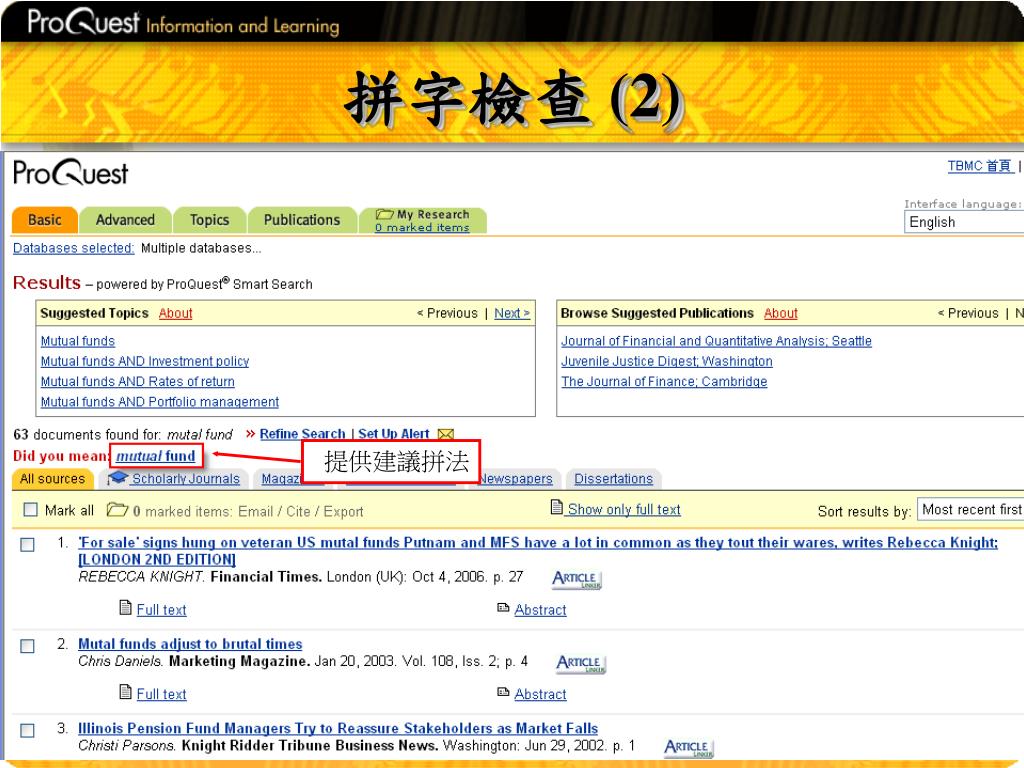Viewport: 1024px width, 768px height.
Task: Click the marked items folder icon
Action: [117, 509]
